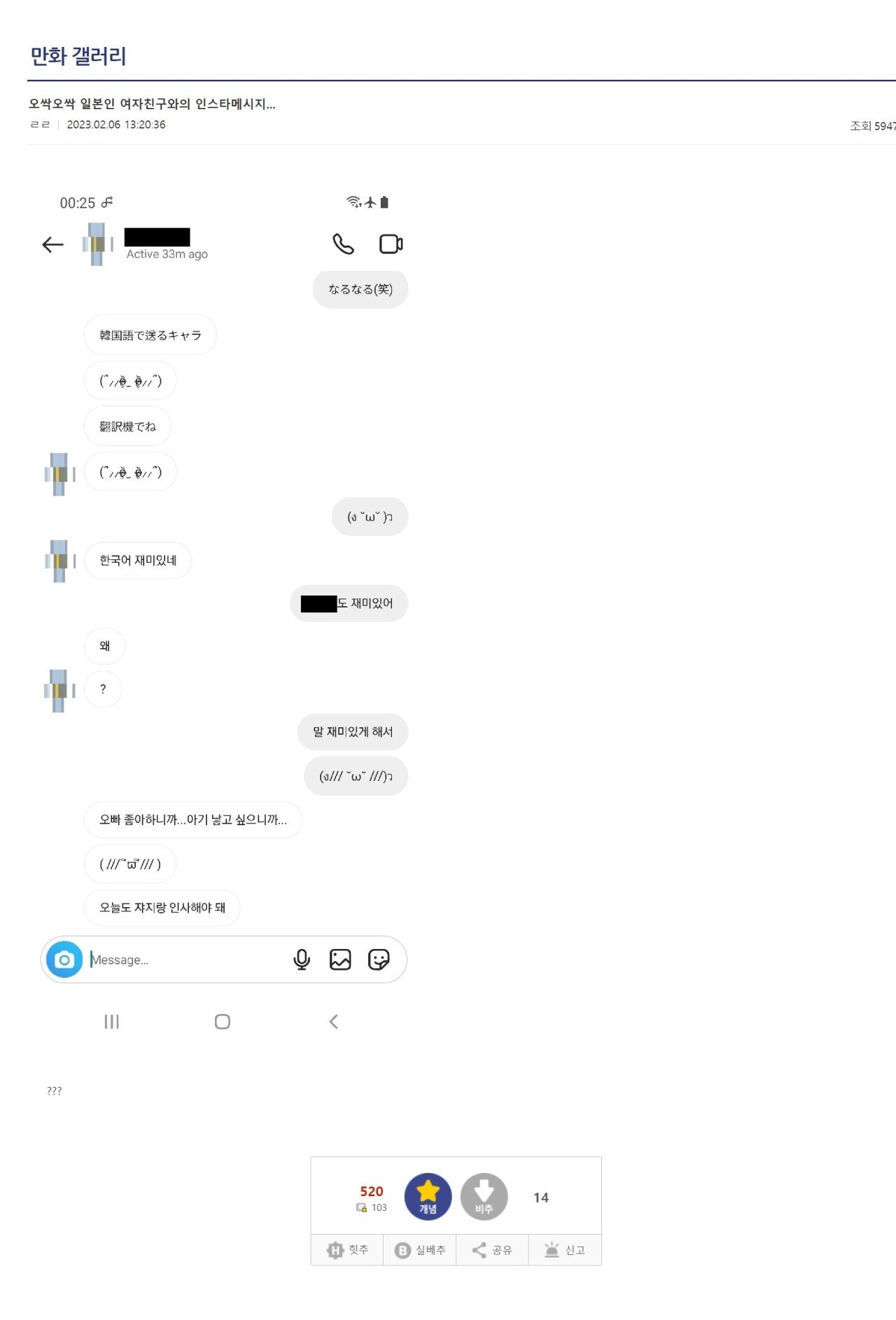The image size is (896, 1320).
Task: Share the post via 공유
Action: (x=492, y=1250)
